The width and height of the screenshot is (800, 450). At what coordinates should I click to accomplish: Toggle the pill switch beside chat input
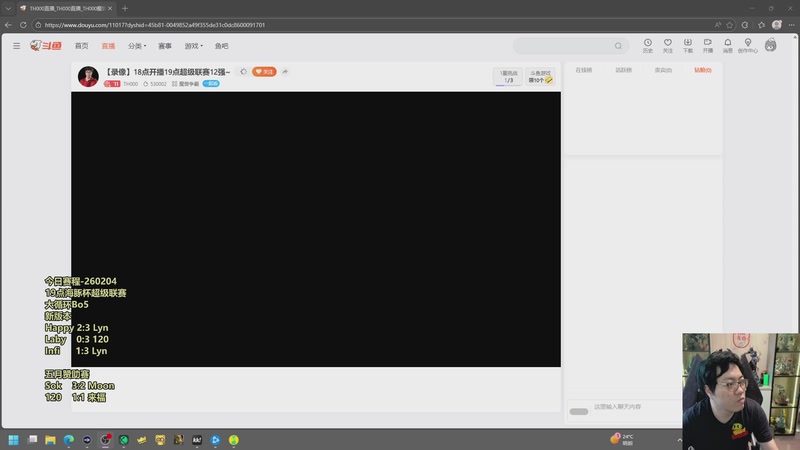pos(579,412)
